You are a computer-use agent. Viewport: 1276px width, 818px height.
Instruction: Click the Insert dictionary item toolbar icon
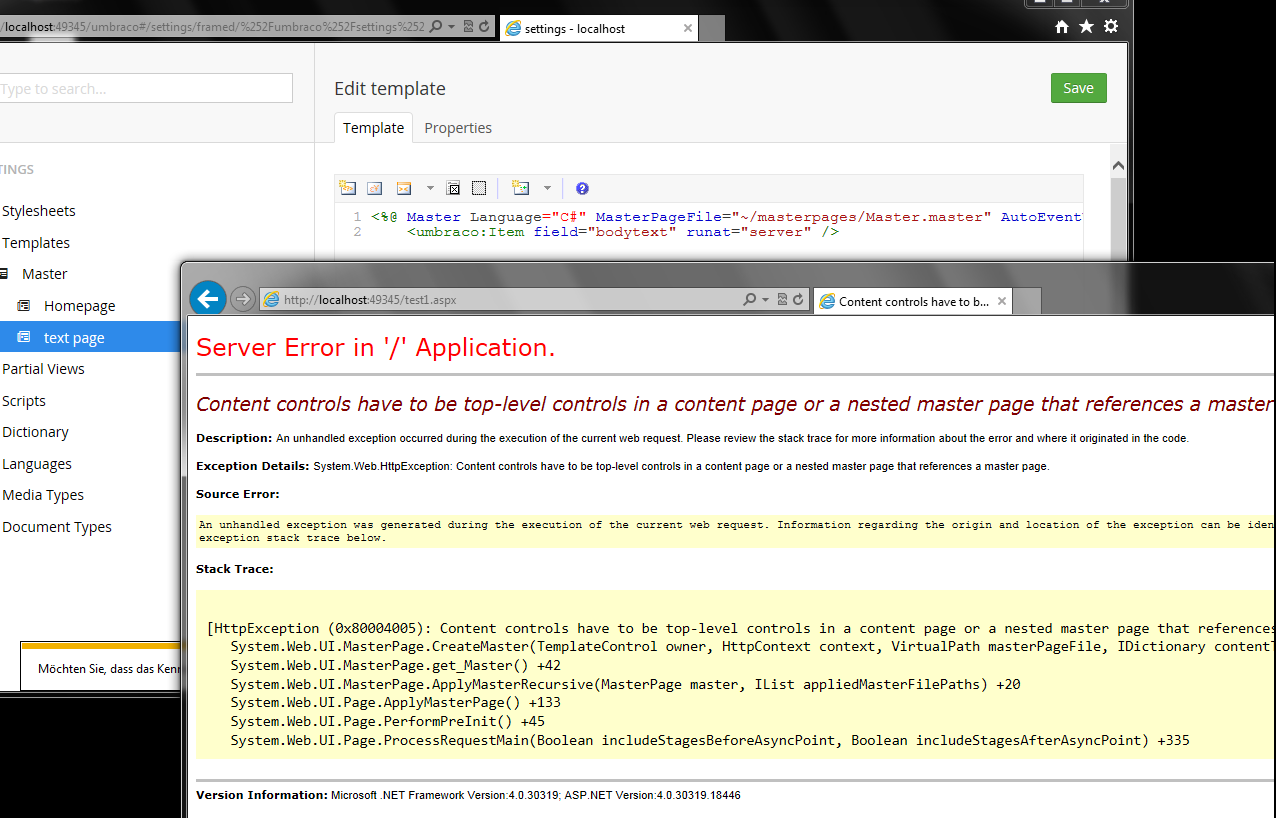tap(375, 188)
